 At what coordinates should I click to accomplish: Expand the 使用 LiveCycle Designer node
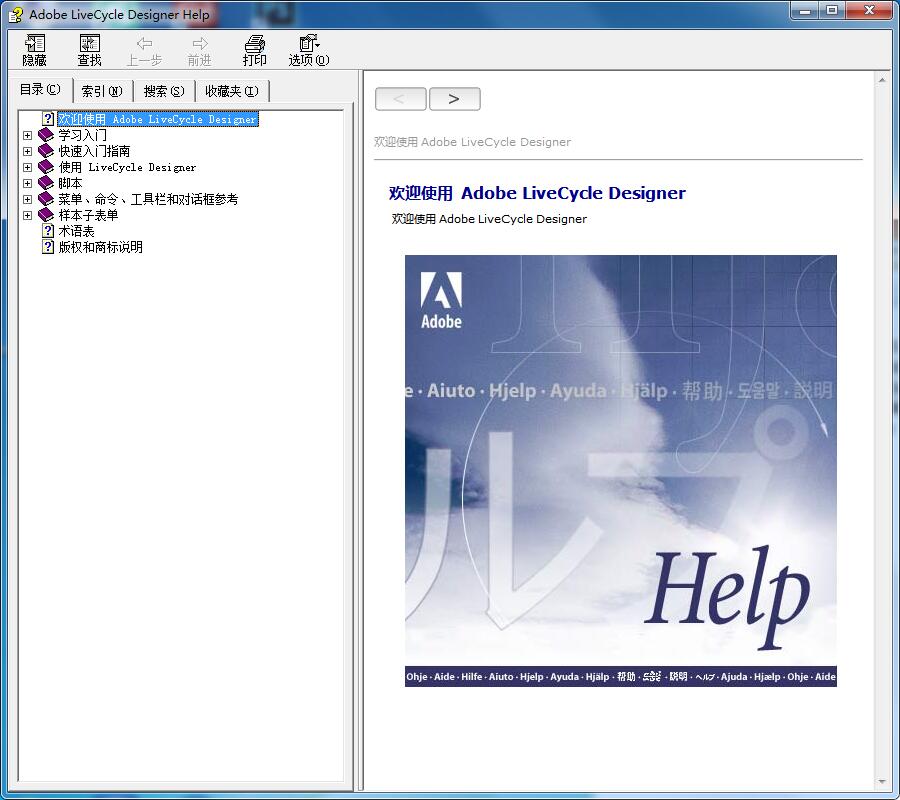27,167
